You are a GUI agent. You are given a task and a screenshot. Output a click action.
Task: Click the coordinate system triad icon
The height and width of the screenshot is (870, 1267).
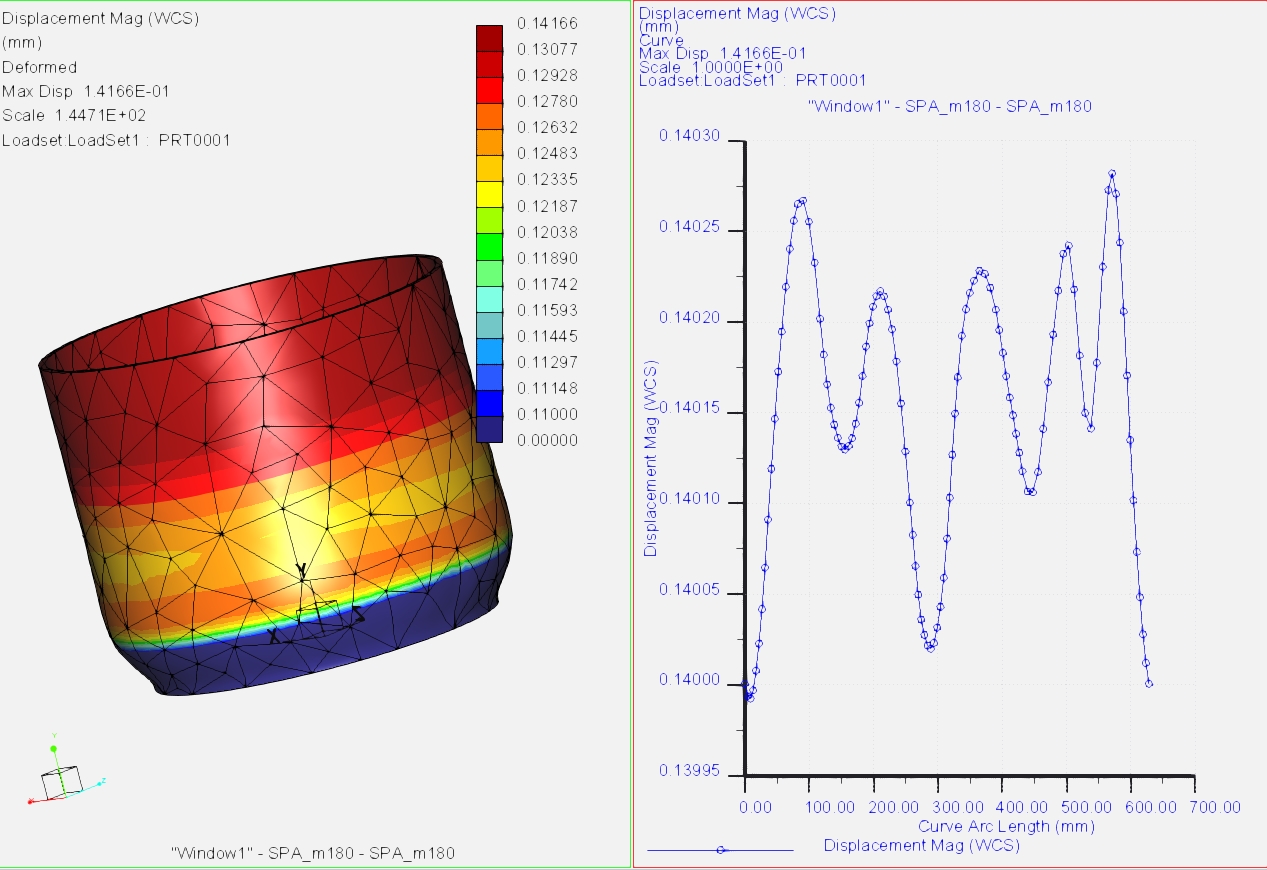point(62,783)
